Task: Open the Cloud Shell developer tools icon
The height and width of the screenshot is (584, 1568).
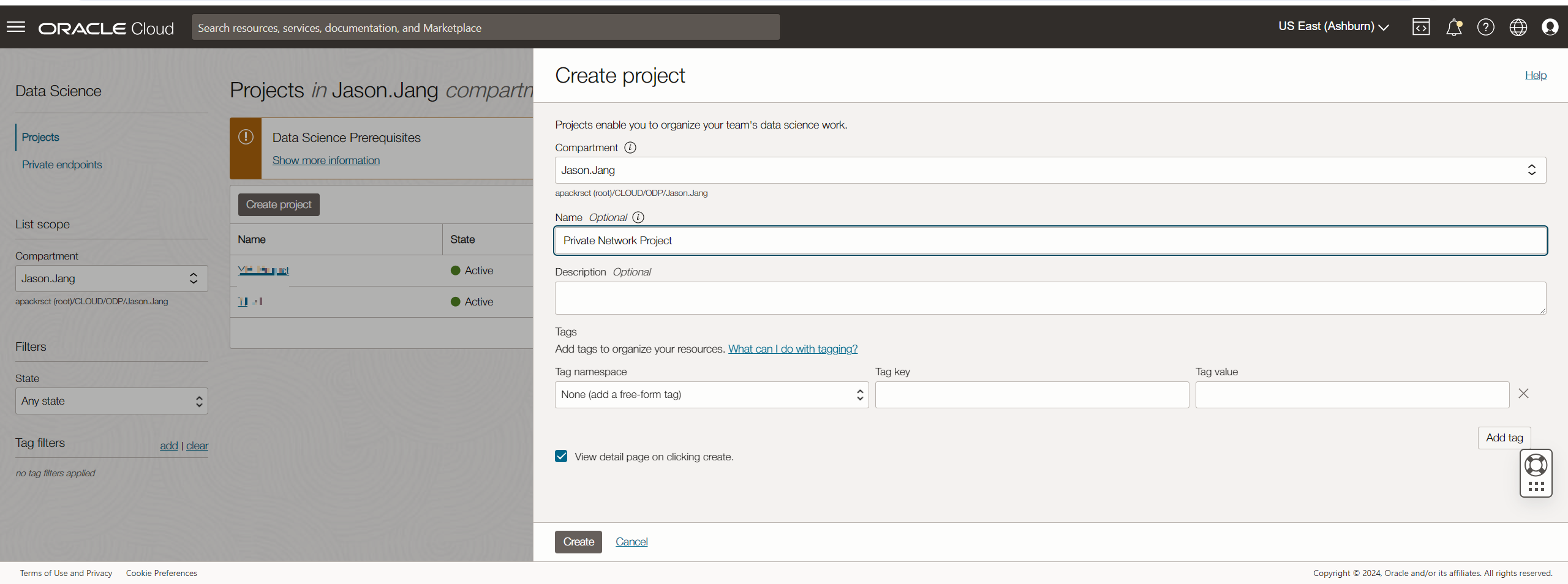Action: click(x=1421, y=27)
